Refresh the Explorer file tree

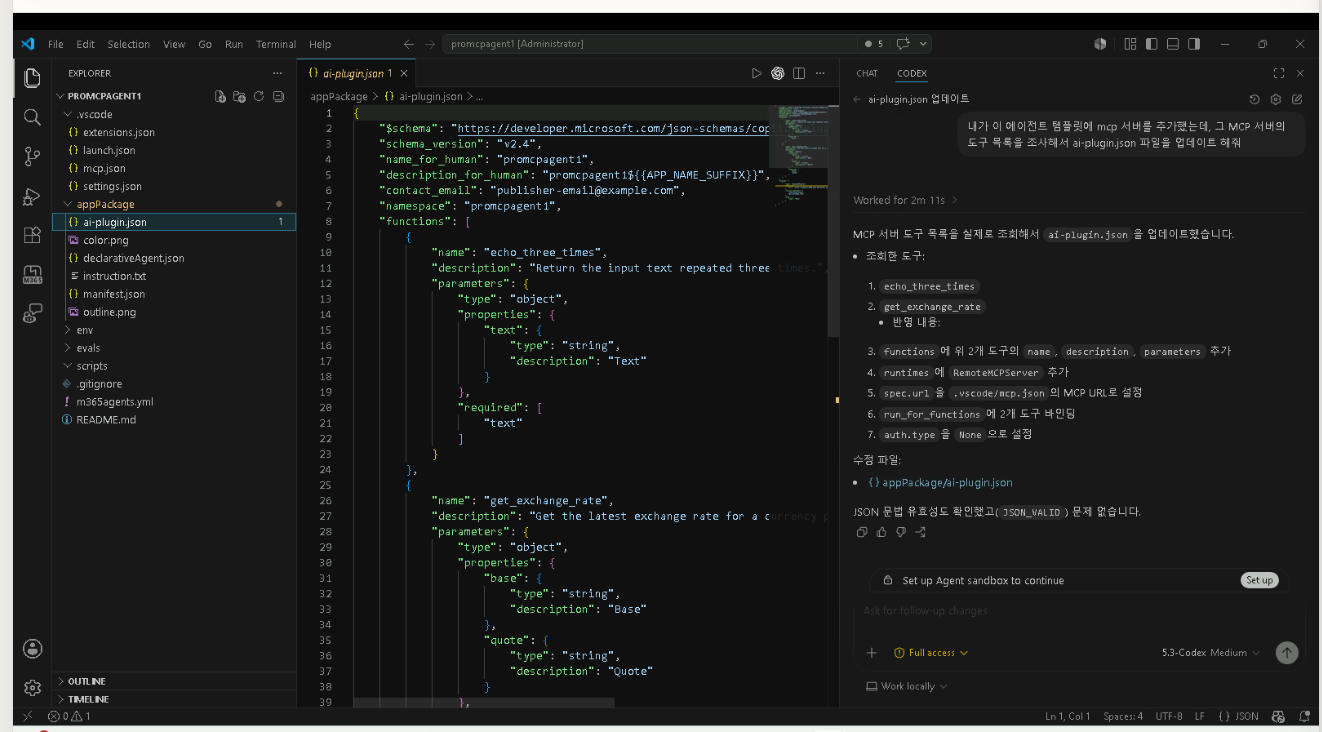click(258, 97)
